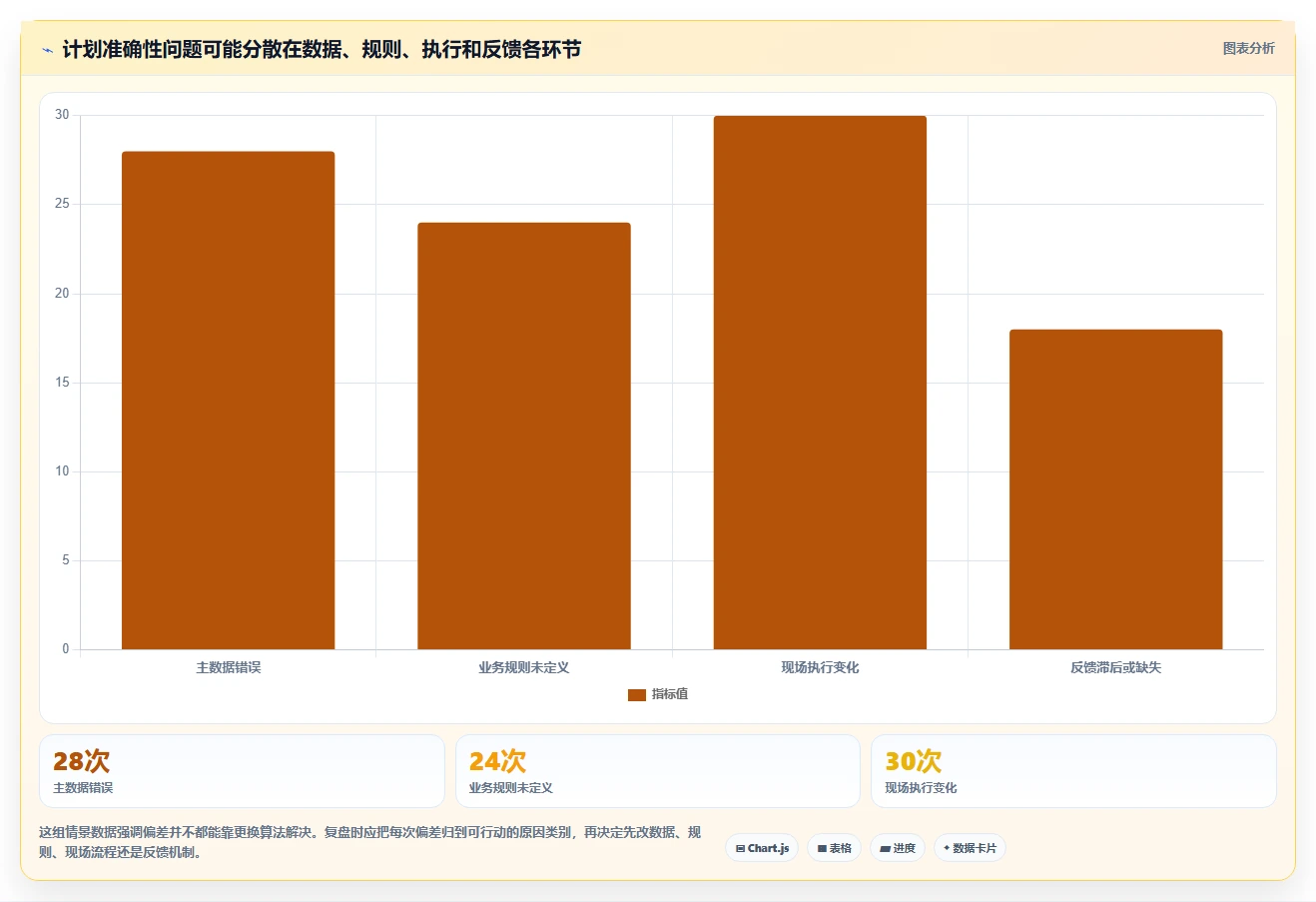
Task: Click the 进度 tag
Action: (898, 848)
